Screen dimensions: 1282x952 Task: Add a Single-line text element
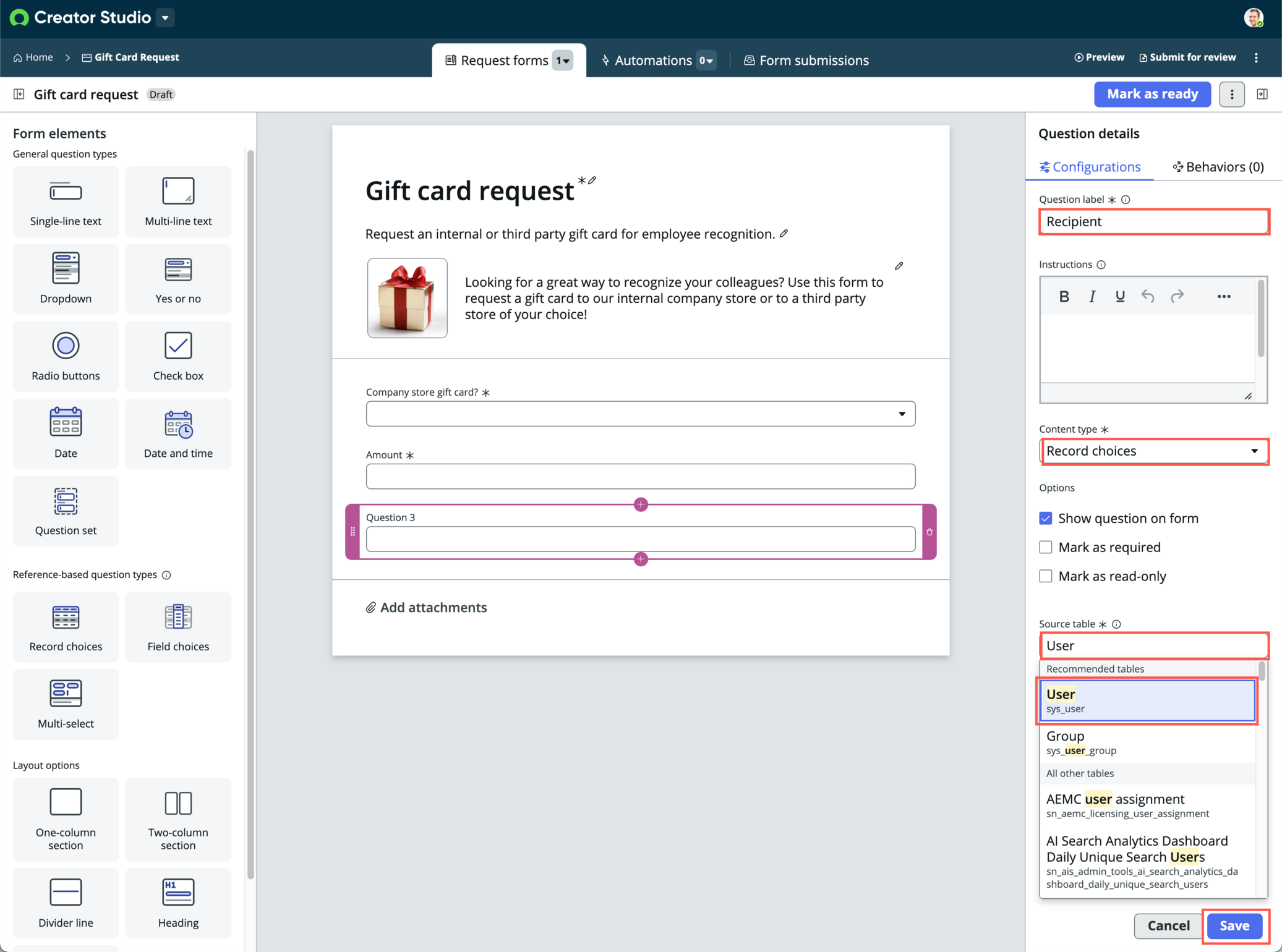(66, 202)
